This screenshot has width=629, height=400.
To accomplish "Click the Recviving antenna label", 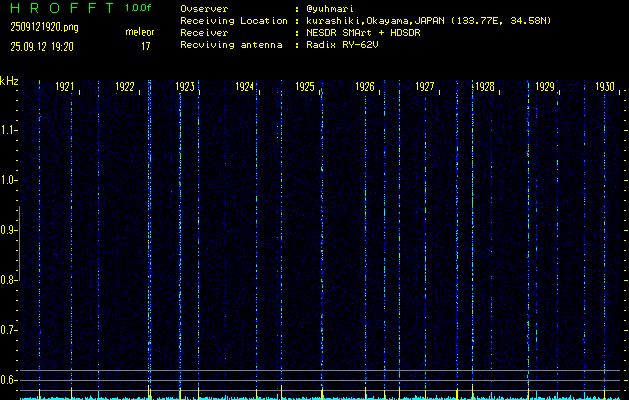I will coord(231,45).
